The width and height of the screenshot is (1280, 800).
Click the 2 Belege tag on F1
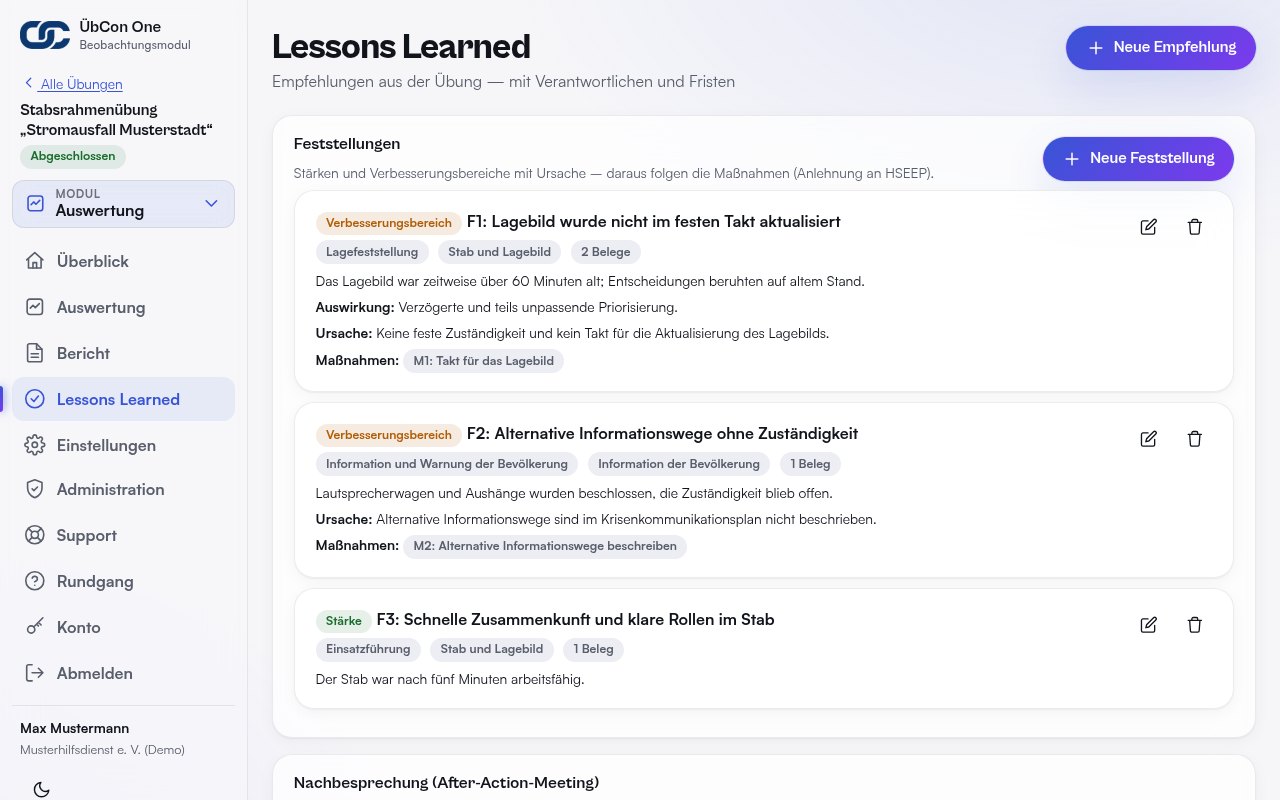[606, 252]
